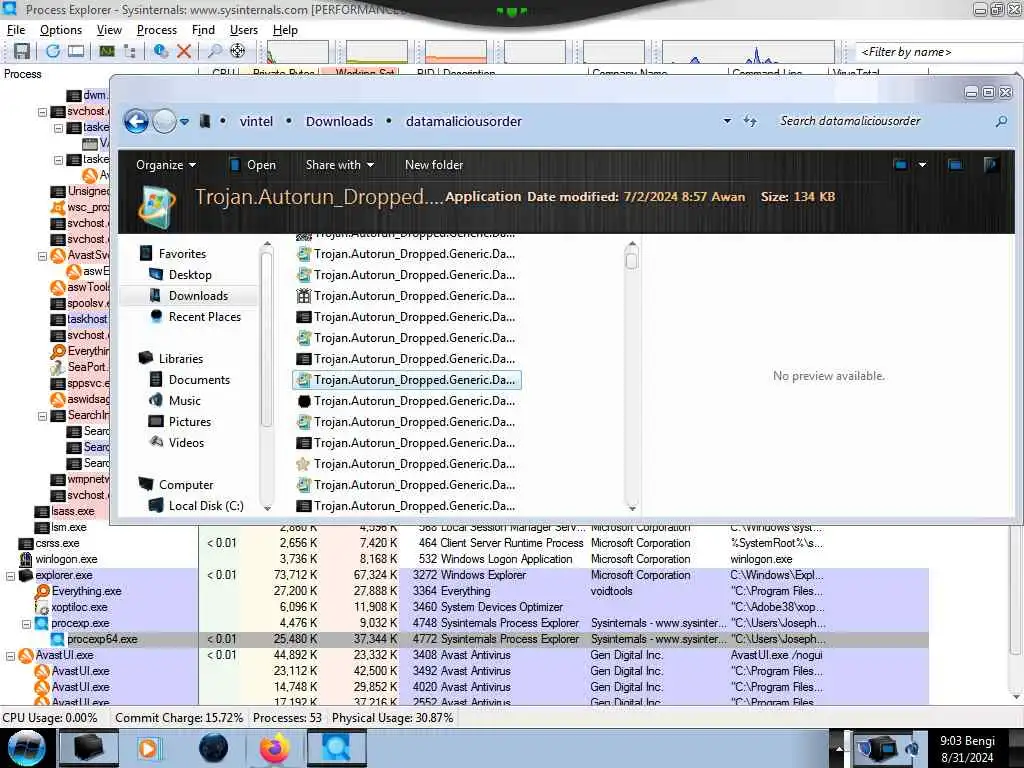Toggle the process tree view icon
The height and width of the screenshot is (768, 1024).
[x=130, y=51]
